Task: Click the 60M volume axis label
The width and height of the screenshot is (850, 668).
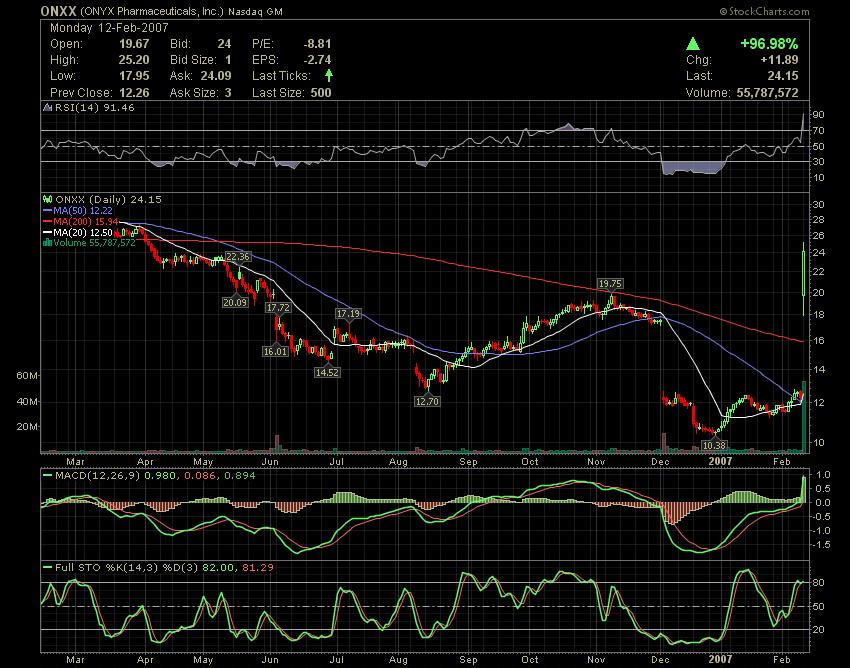Action: point(27,376)
